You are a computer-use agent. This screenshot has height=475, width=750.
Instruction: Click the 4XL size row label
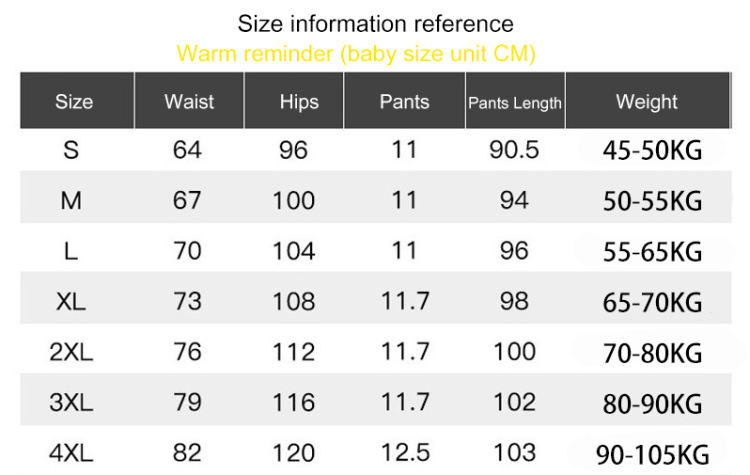coord(71,453)
